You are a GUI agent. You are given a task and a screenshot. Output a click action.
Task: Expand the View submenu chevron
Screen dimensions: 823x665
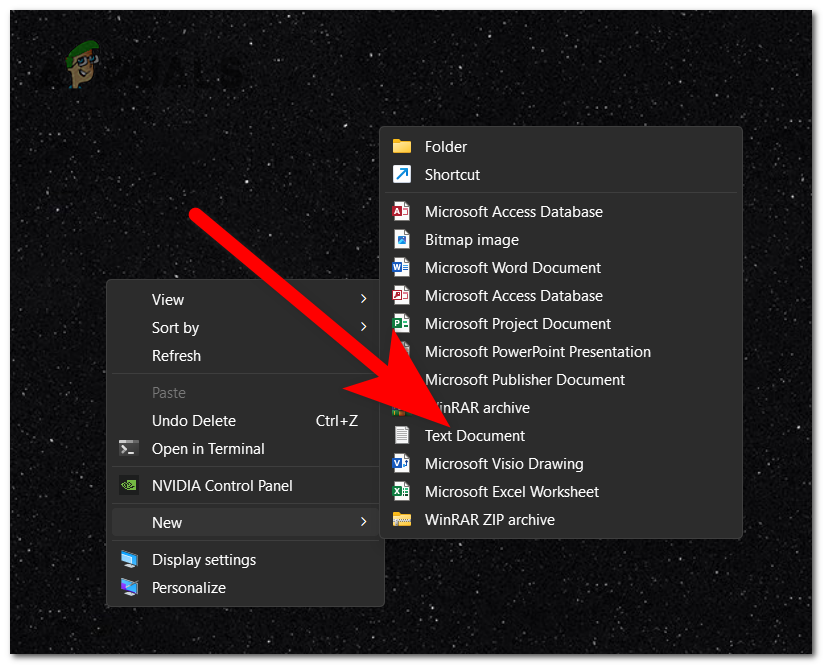(364, 299)
